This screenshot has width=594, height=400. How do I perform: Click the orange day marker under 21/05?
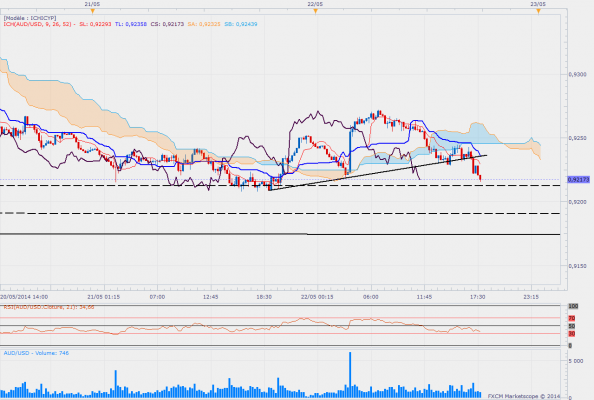pos(93,11)
